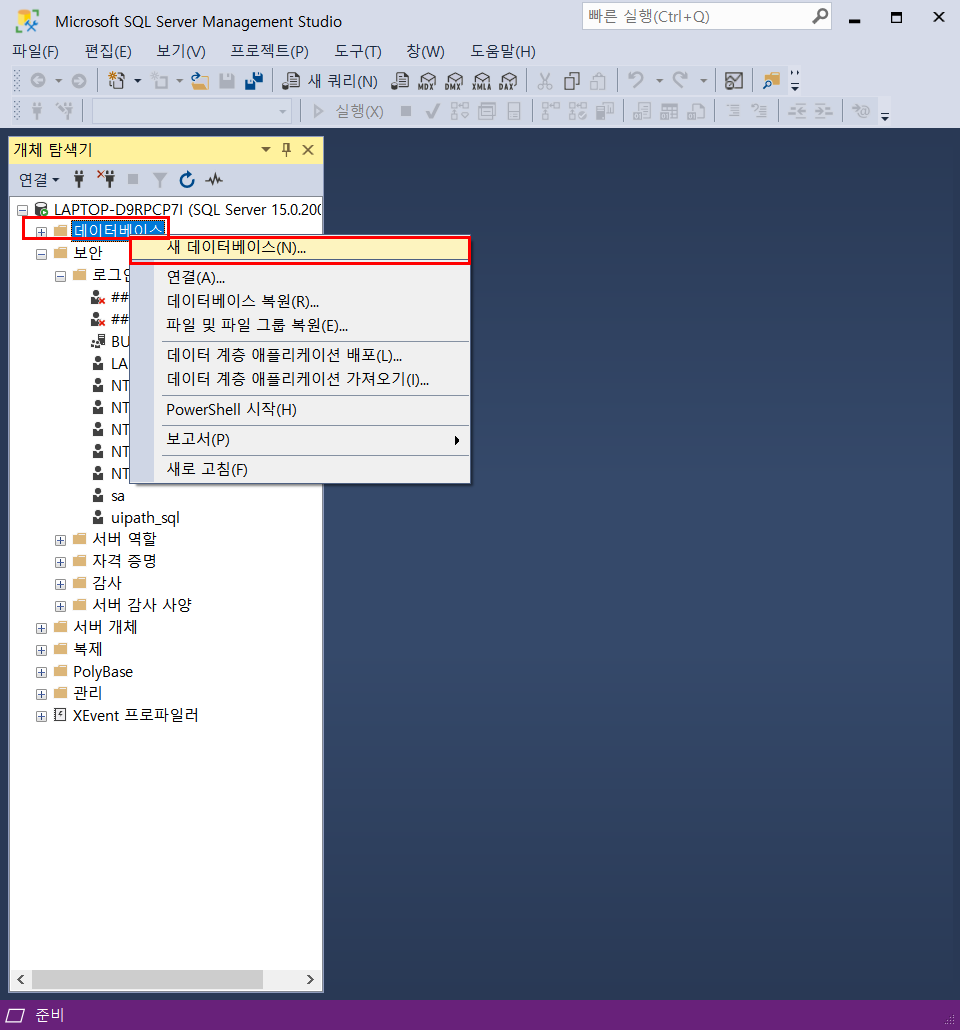This screenshot has width=960, height=1030.
Task: Click the Execute (실행) button
Action: (348, 111)
